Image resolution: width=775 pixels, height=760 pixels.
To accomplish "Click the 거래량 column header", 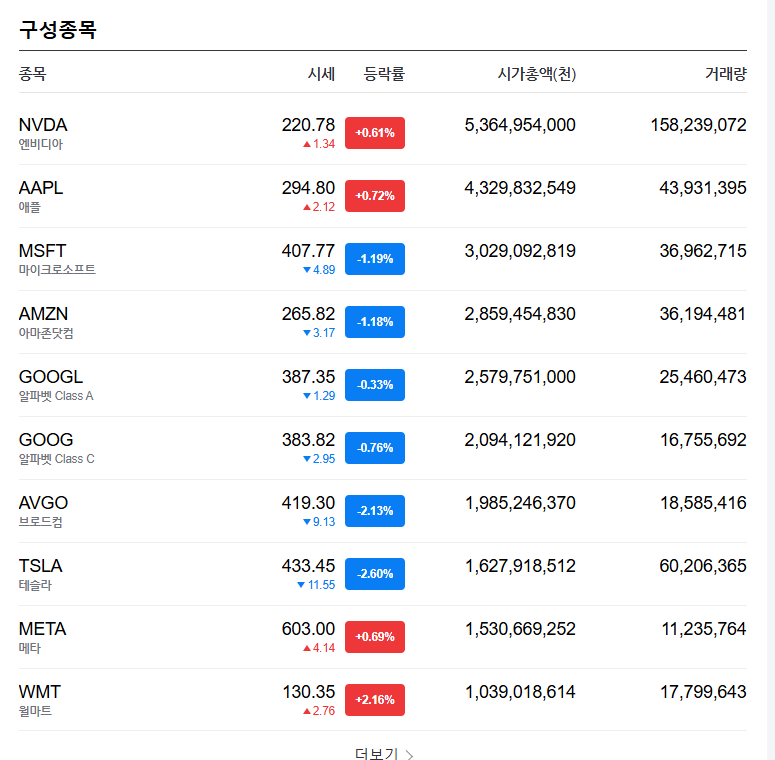I will coord(726,74).
